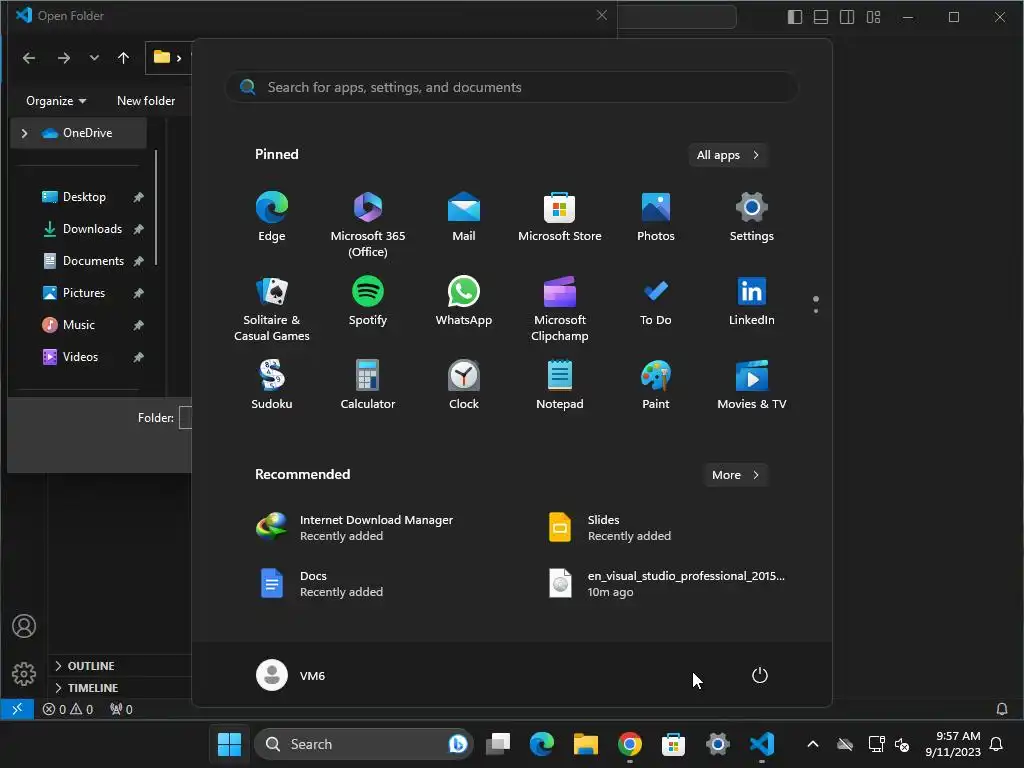Open Notepad
The height and width of the screenshot is (768, 1024).
[560, 385]
